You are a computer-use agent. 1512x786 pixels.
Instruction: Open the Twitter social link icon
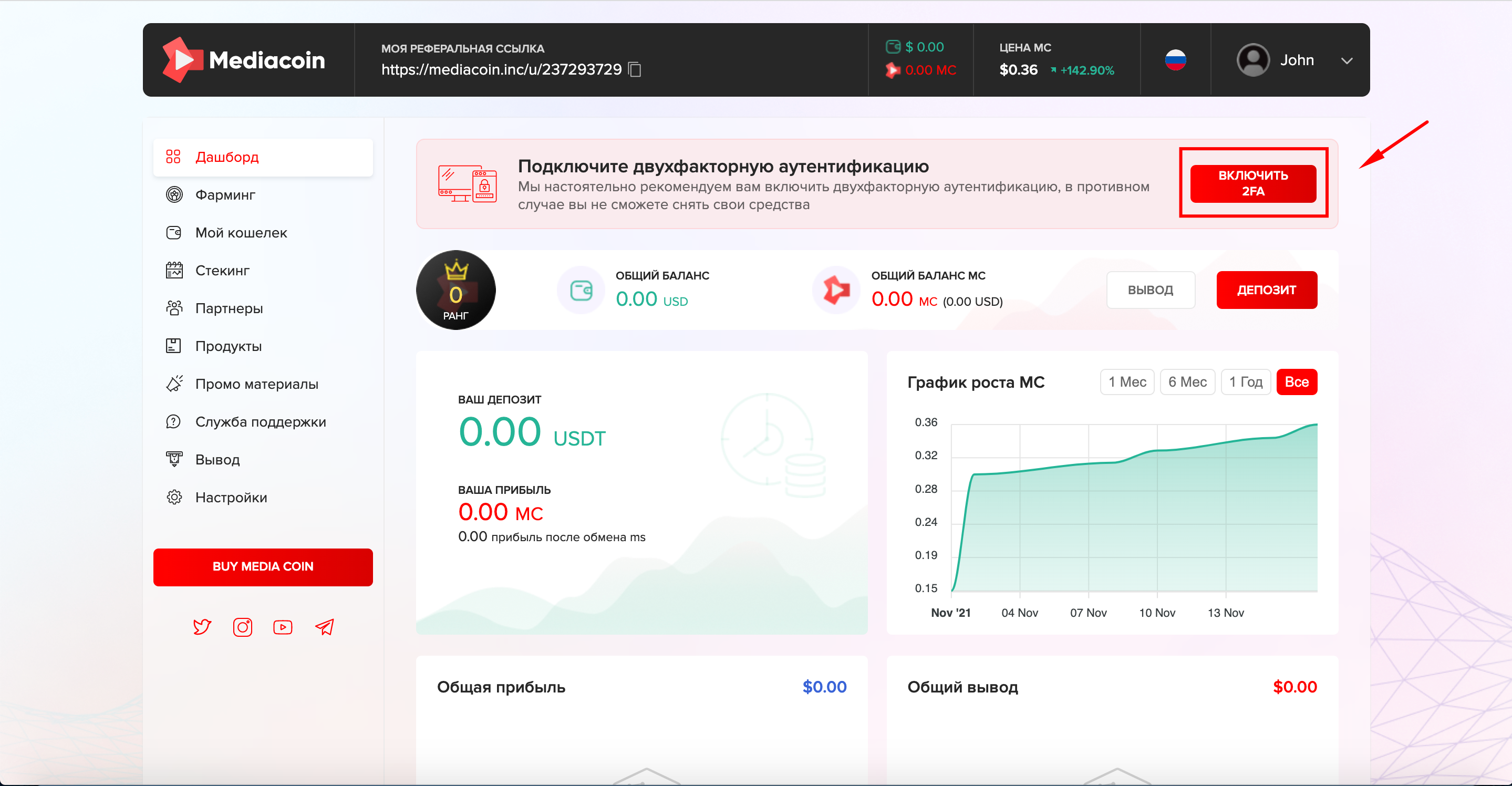pos(202,627)
